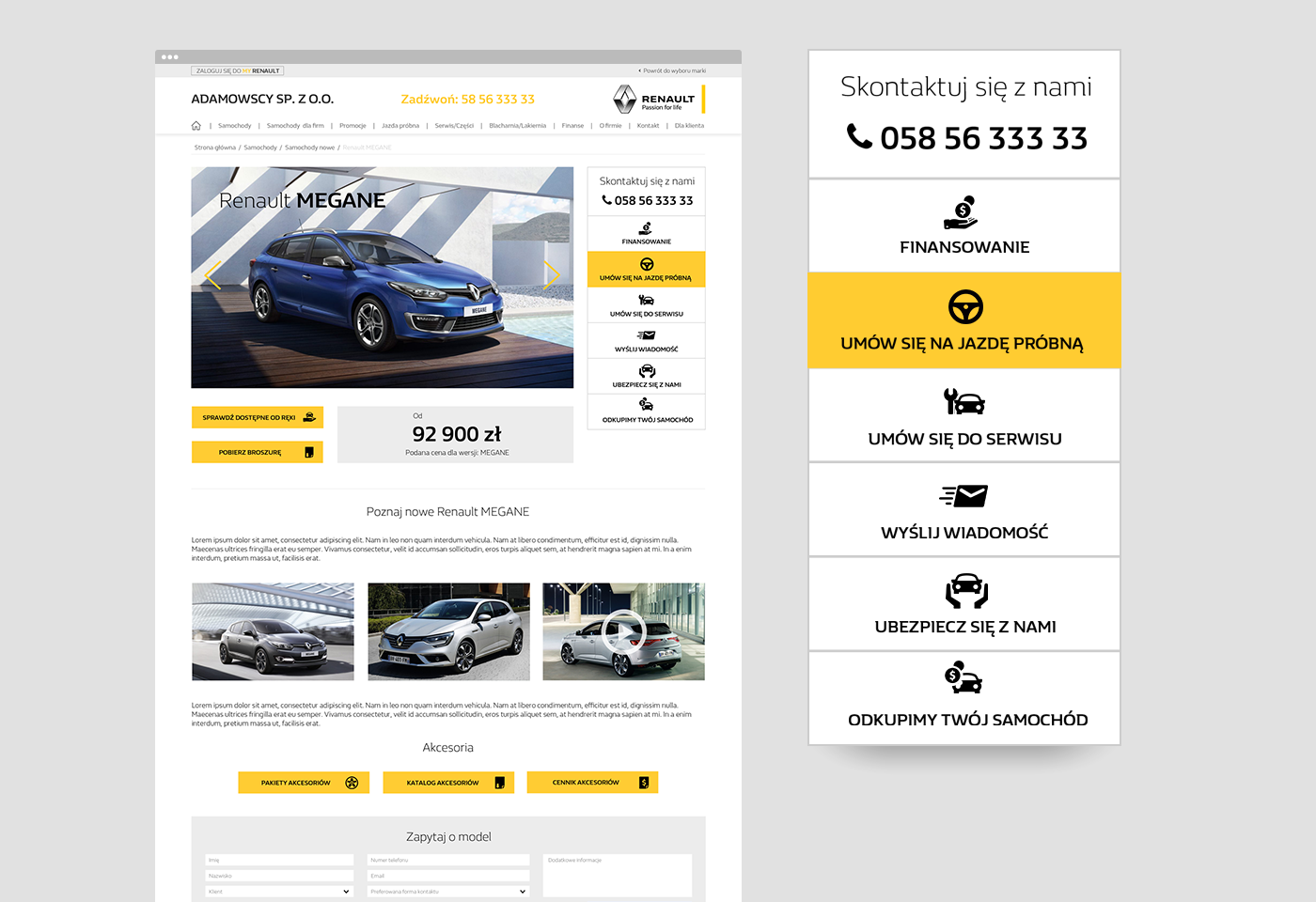Click the Odkupimy twój samochód label in the enlarged panel
The height and width of the screenshot is (902, 1316).
(968, 720)
